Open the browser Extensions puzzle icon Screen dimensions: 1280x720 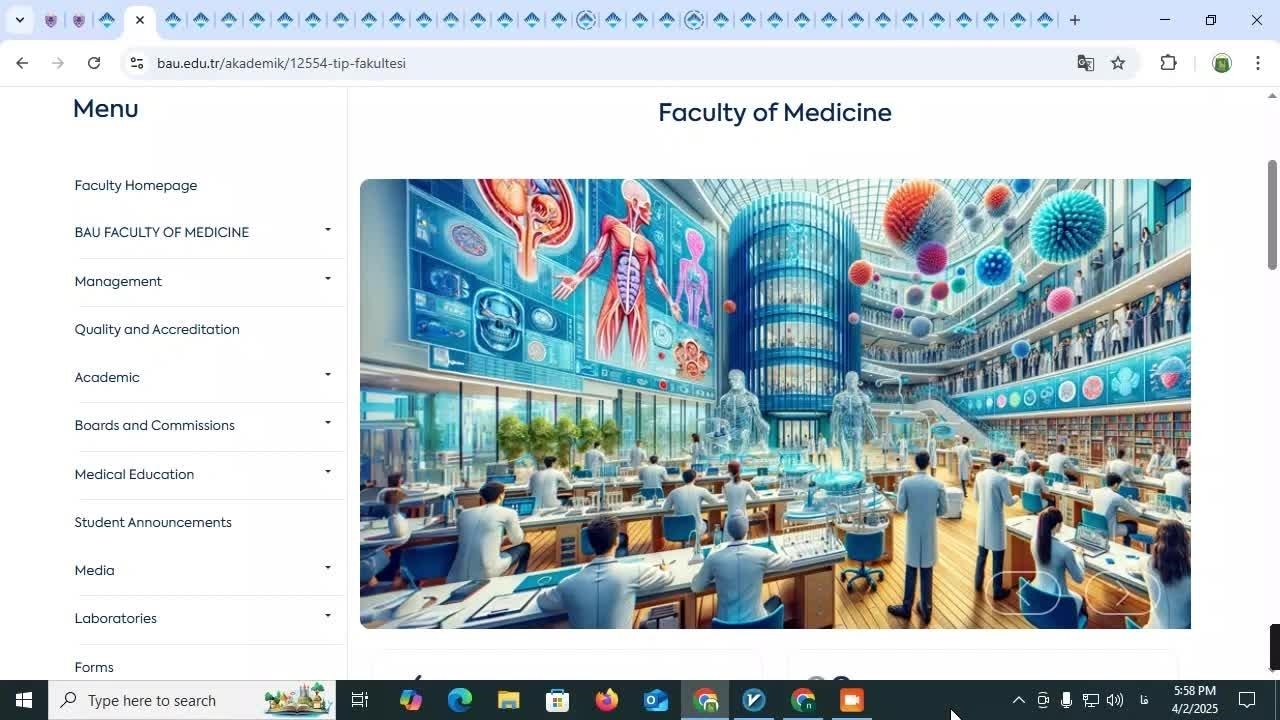tap(1168, 63)
